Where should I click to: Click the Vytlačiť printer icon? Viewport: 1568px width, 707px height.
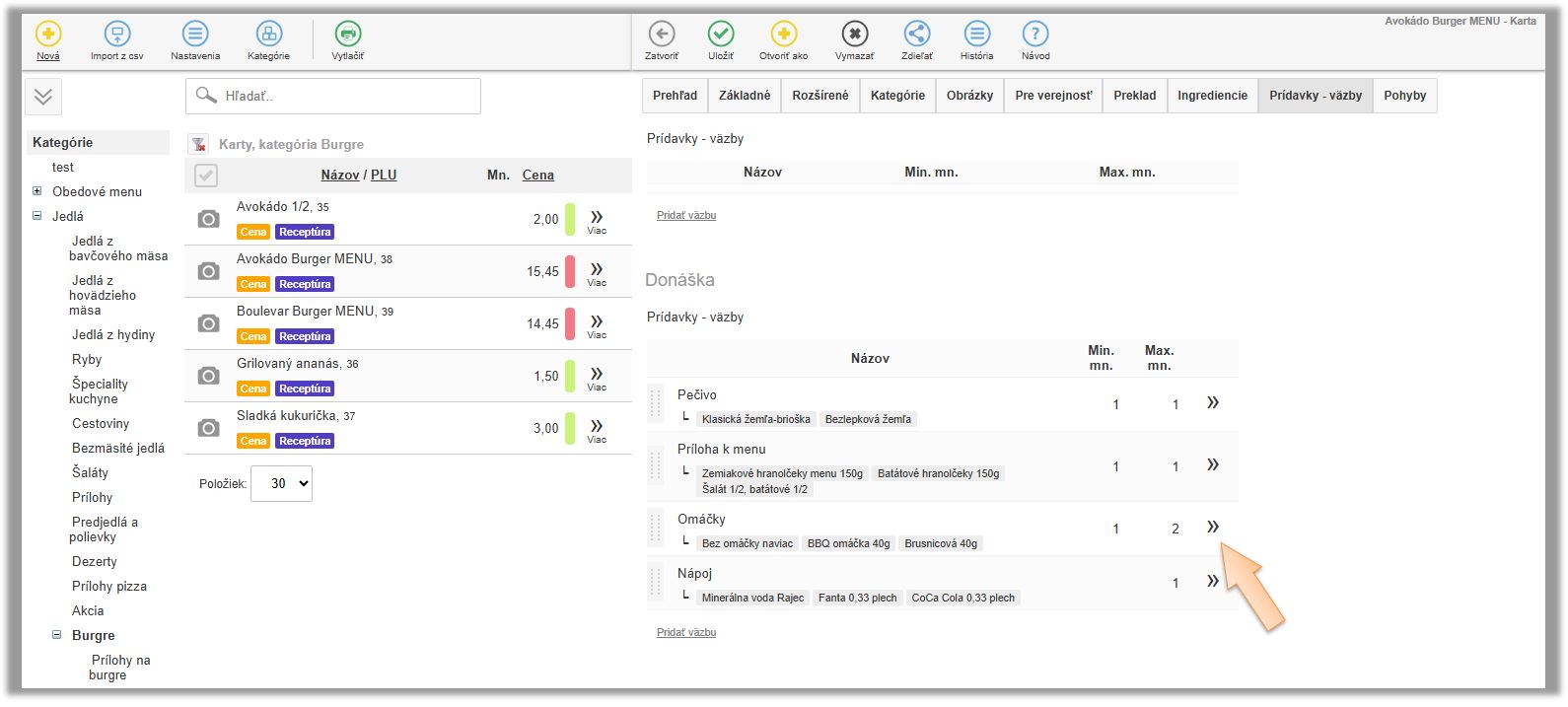347,35
